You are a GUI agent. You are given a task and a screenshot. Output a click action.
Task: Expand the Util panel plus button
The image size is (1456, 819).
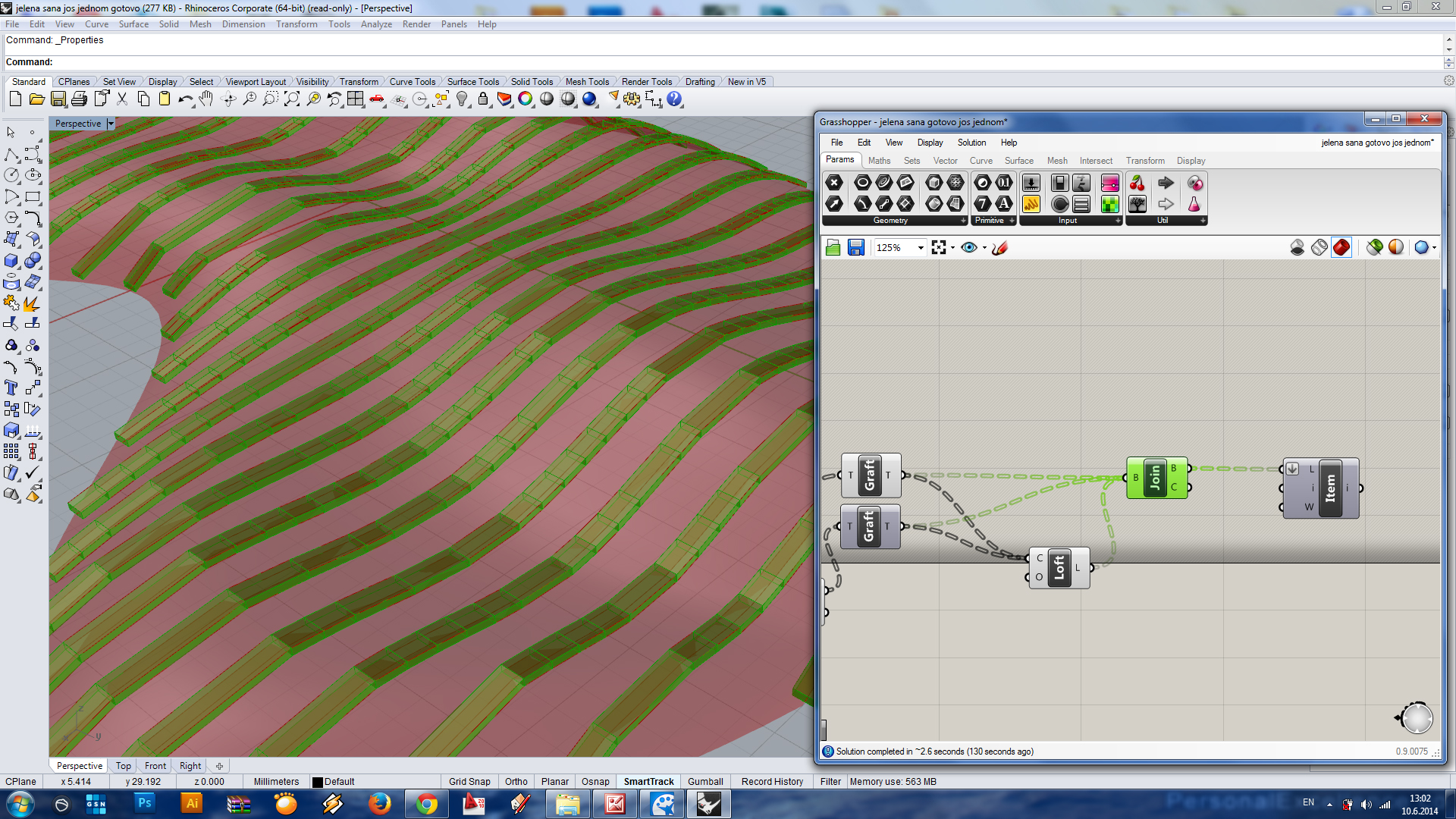point(1203,221)
